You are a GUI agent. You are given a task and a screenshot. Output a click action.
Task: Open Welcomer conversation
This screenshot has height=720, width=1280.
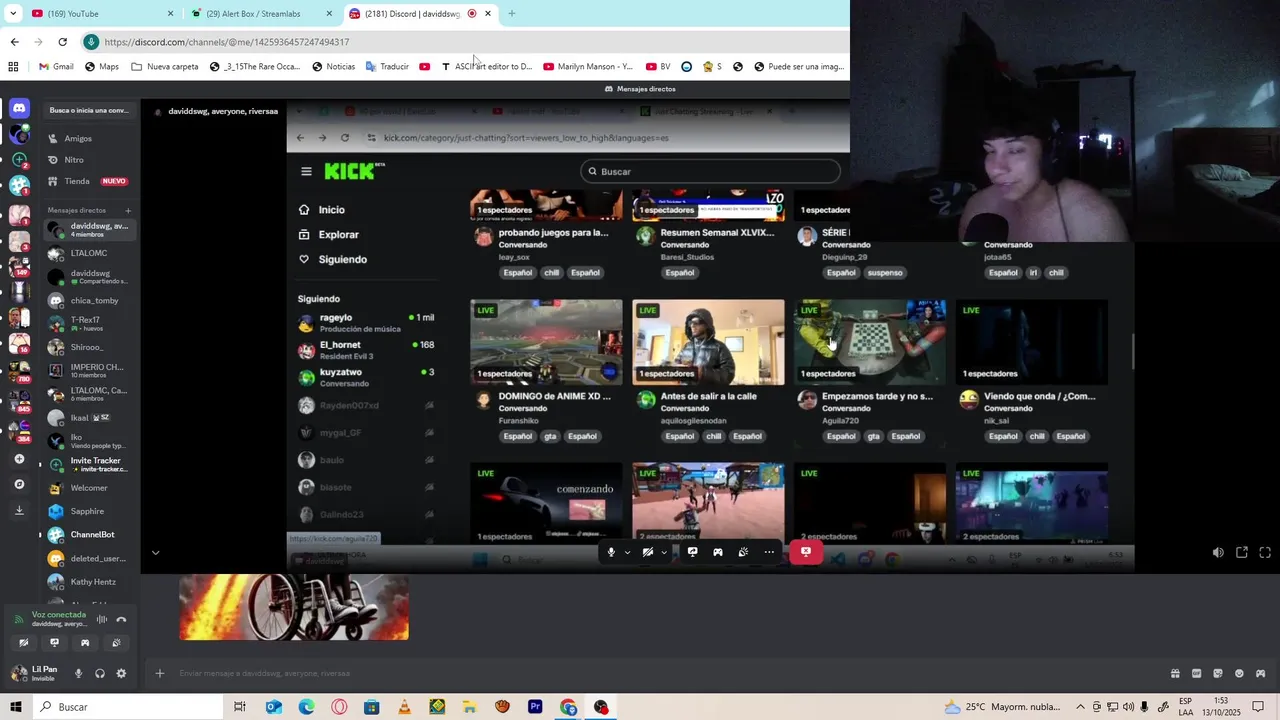pos(88,488)
